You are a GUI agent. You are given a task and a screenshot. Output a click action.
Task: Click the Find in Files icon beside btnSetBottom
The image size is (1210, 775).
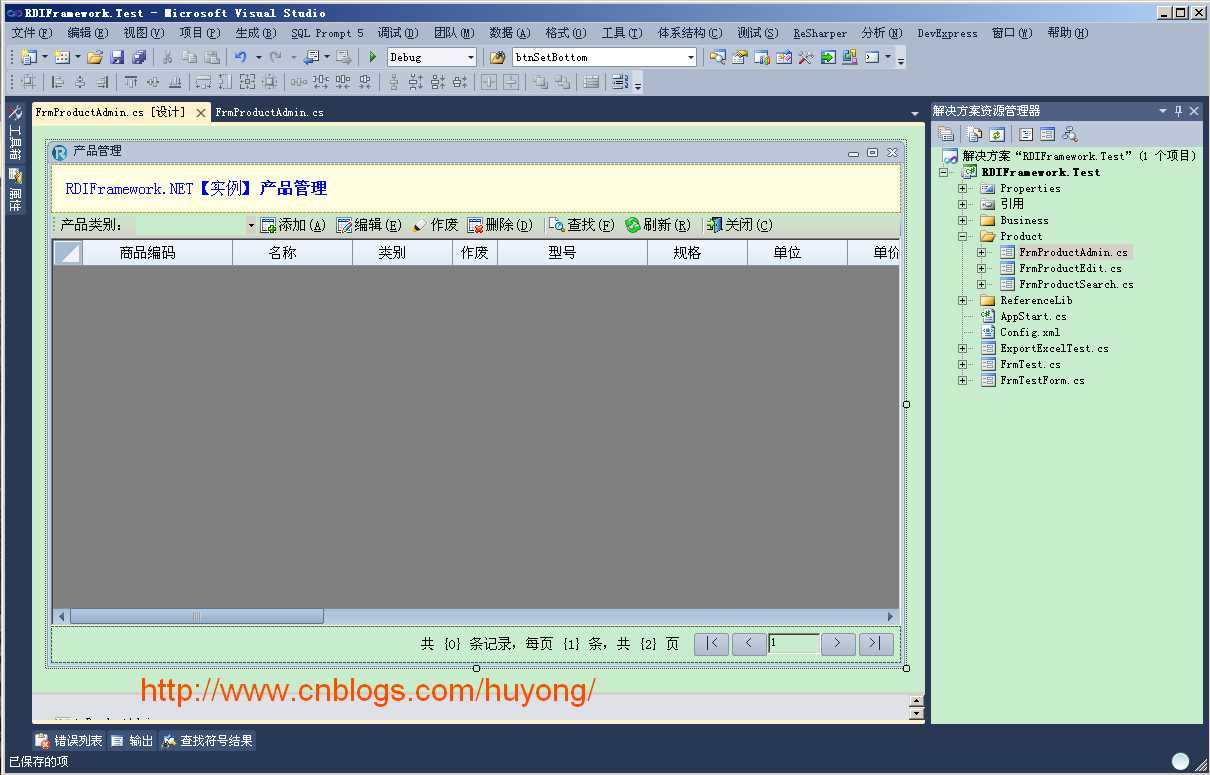[x=498, y=57]
